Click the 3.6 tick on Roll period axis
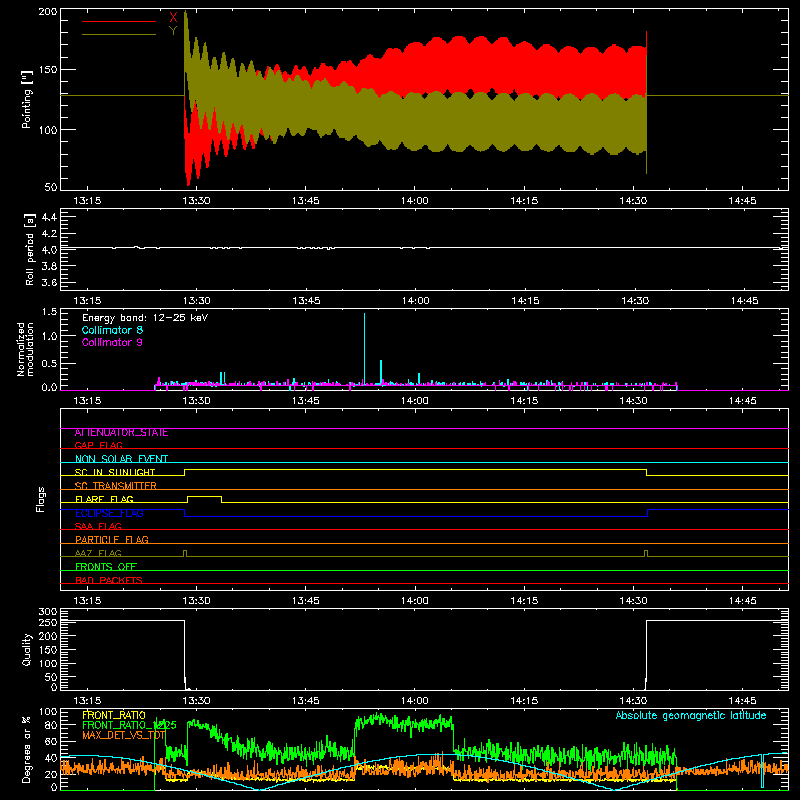Screen dimensions: 800x800 click(x=49, y=283)
